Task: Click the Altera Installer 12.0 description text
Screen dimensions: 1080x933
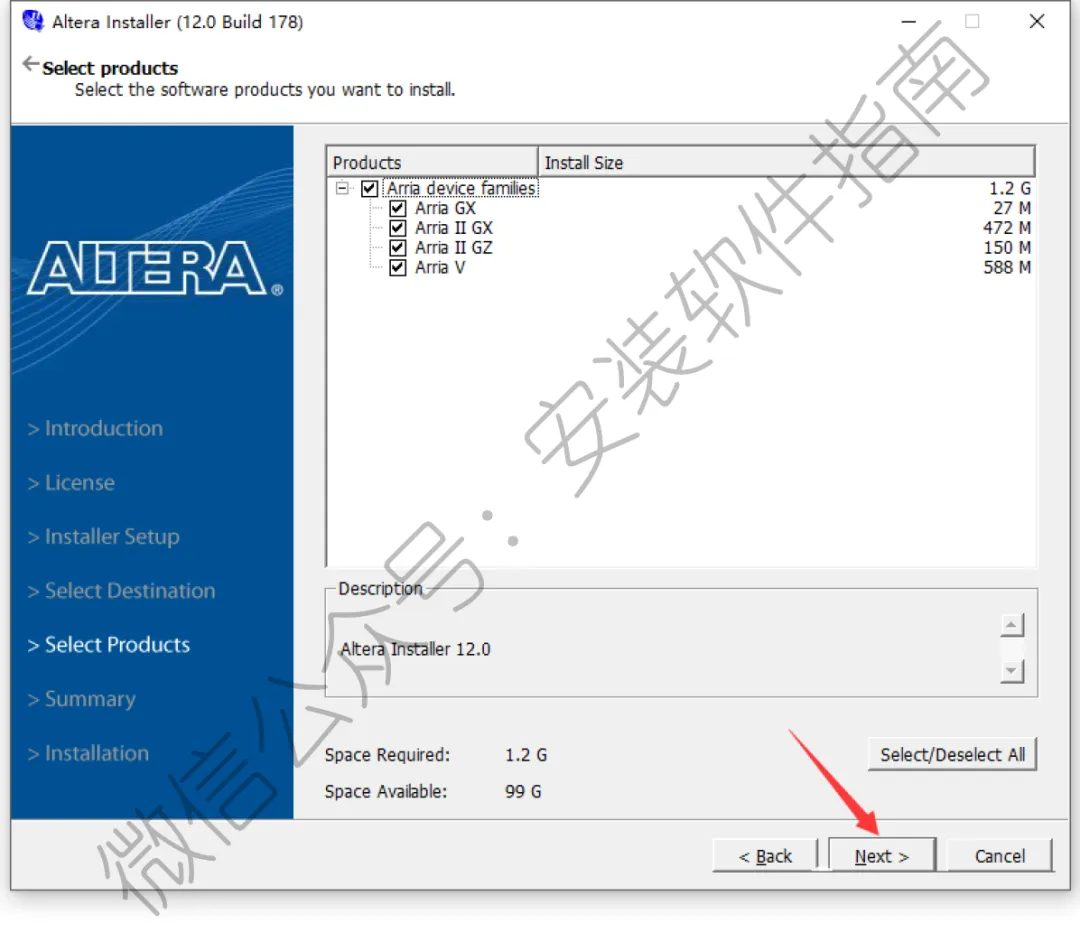Action: tap(415, 649)
